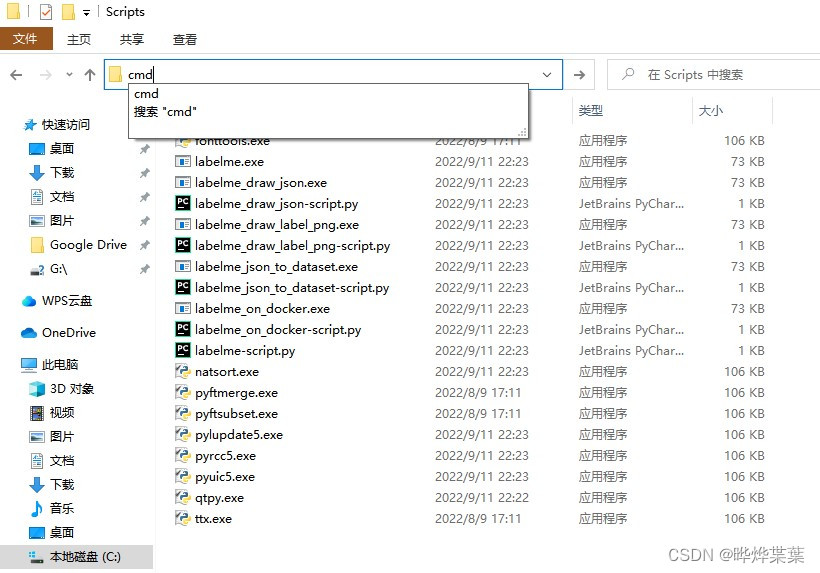Click the labelme_json_to_dataset.exe file name
The image size is (820, 573).
276,267
